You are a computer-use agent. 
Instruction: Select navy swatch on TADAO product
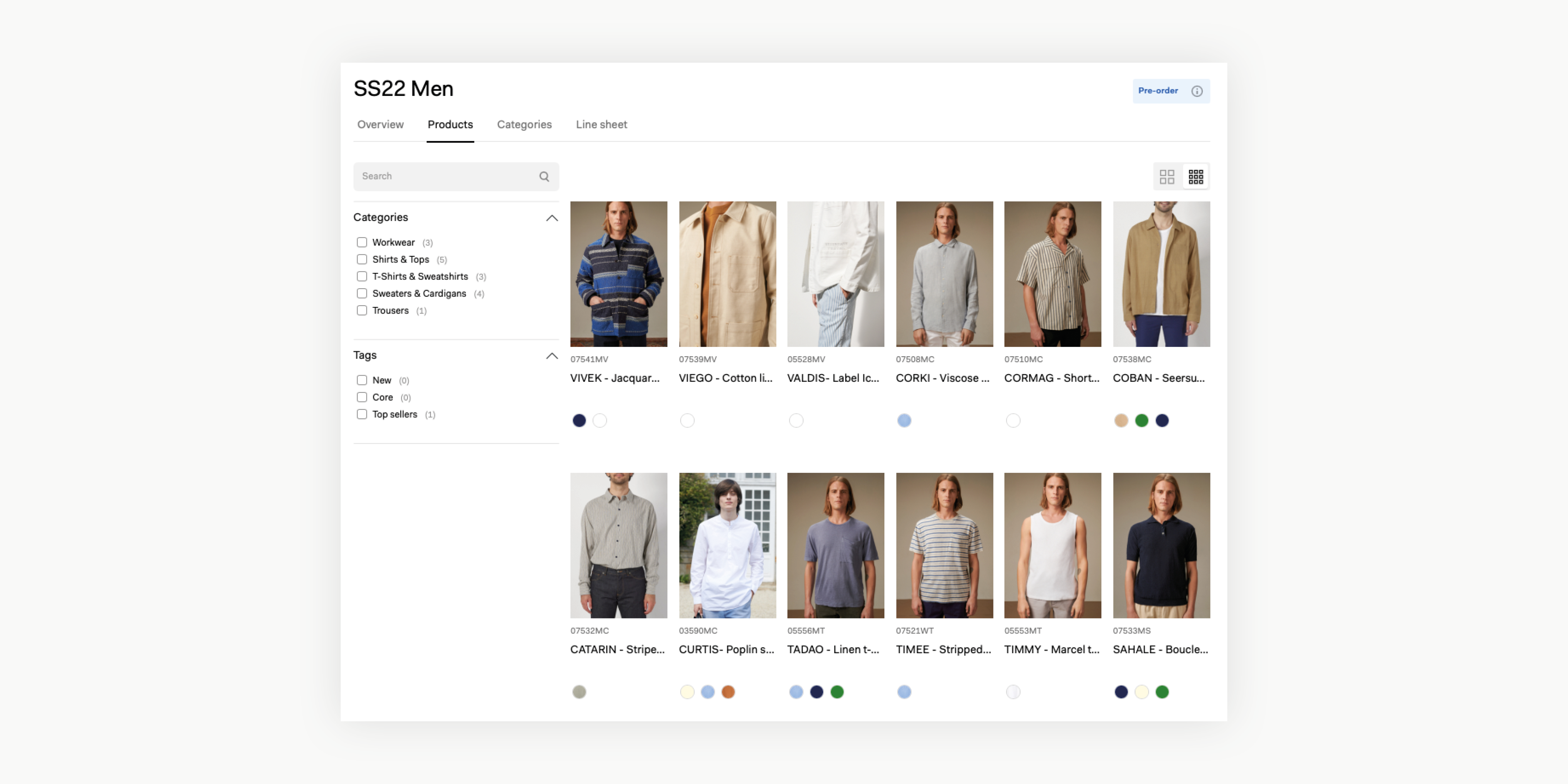816,692
